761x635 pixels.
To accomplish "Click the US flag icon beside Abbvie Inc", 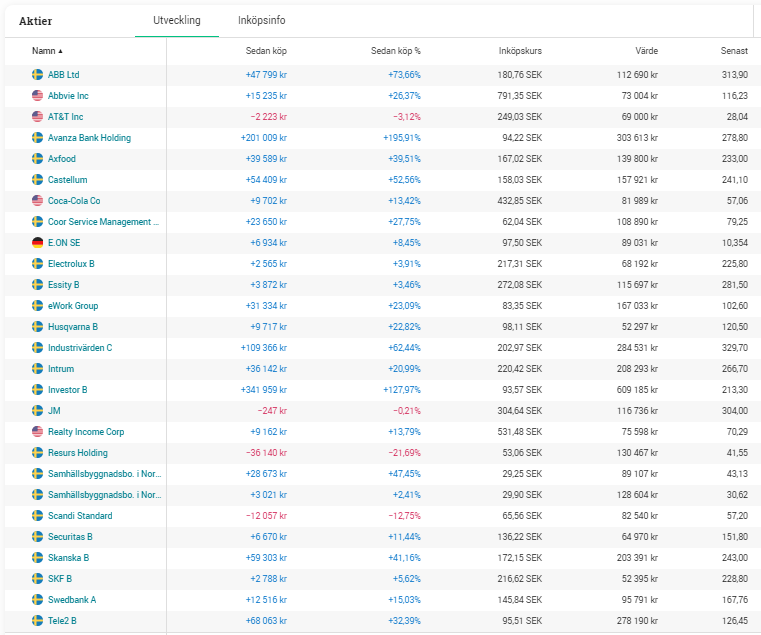I will [37, 96].
